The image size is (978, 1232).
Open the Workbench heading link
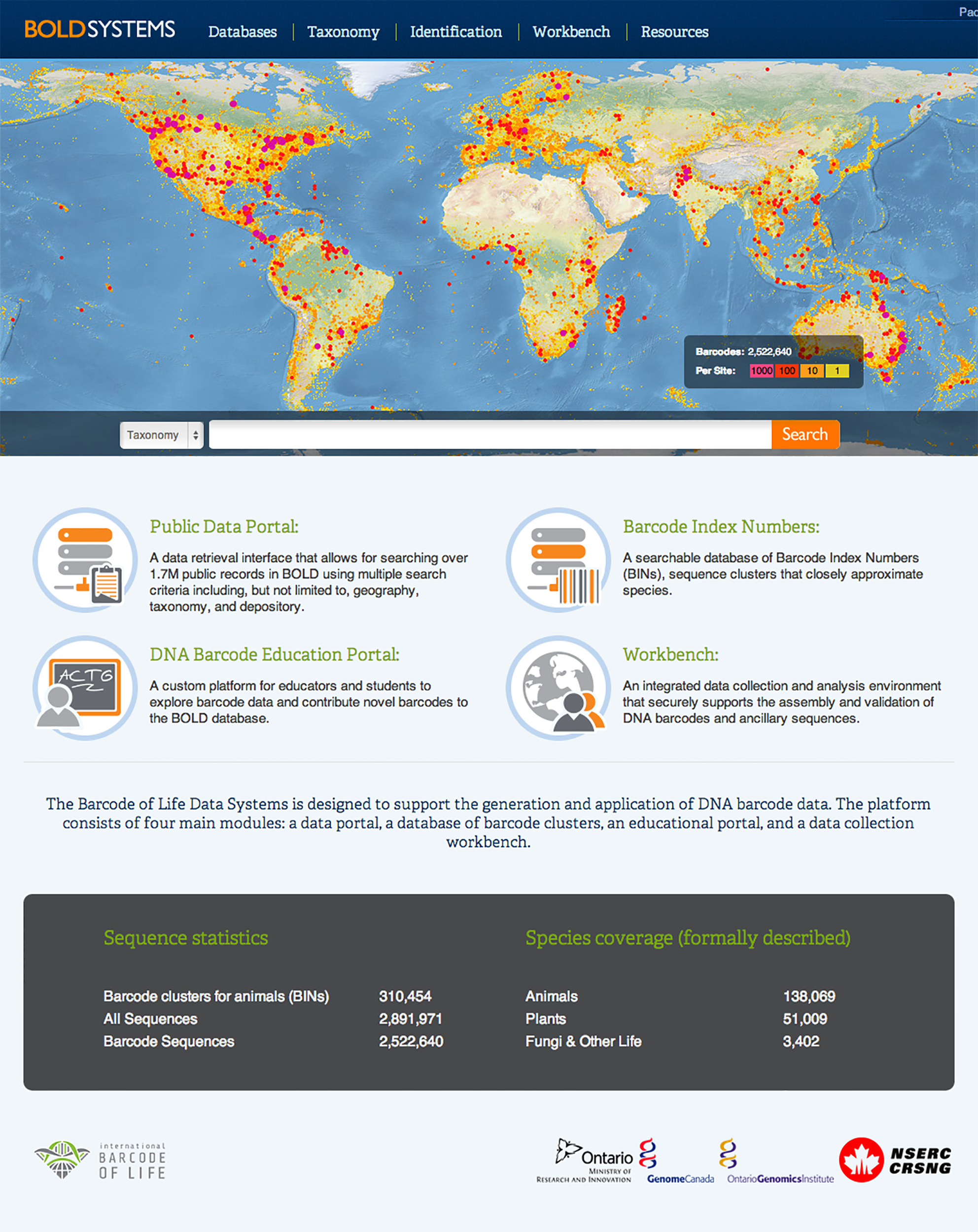(670, 654)
